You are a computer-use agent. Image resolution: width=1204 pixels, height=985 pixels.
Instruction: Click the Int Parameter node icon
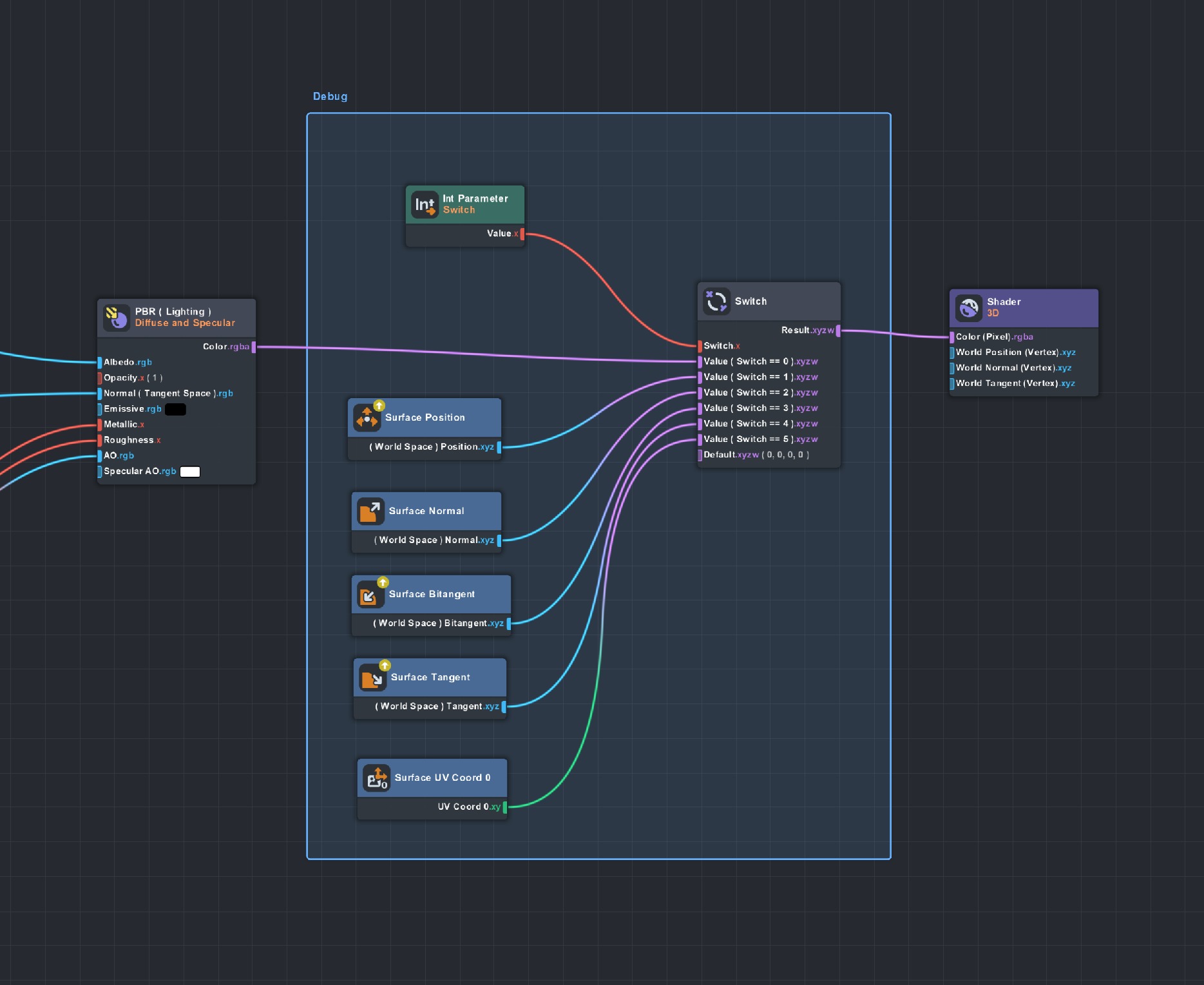(x=425, y=205)
